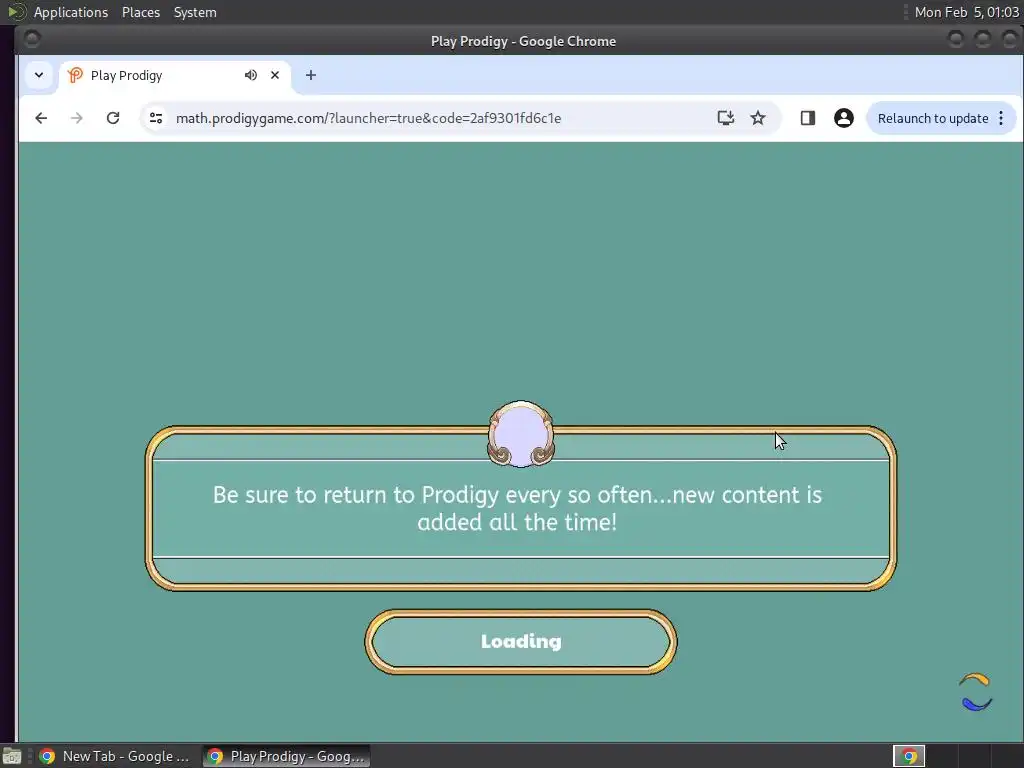Click the Prodigy favicon on the tab
The height and width of the screenshot is (768, 1024).
tap(75, 75)
